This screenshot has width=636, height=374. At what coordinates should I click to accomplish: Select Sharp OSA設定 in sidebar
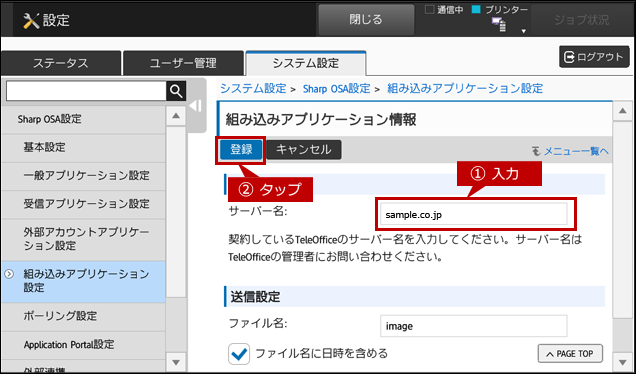83,119
